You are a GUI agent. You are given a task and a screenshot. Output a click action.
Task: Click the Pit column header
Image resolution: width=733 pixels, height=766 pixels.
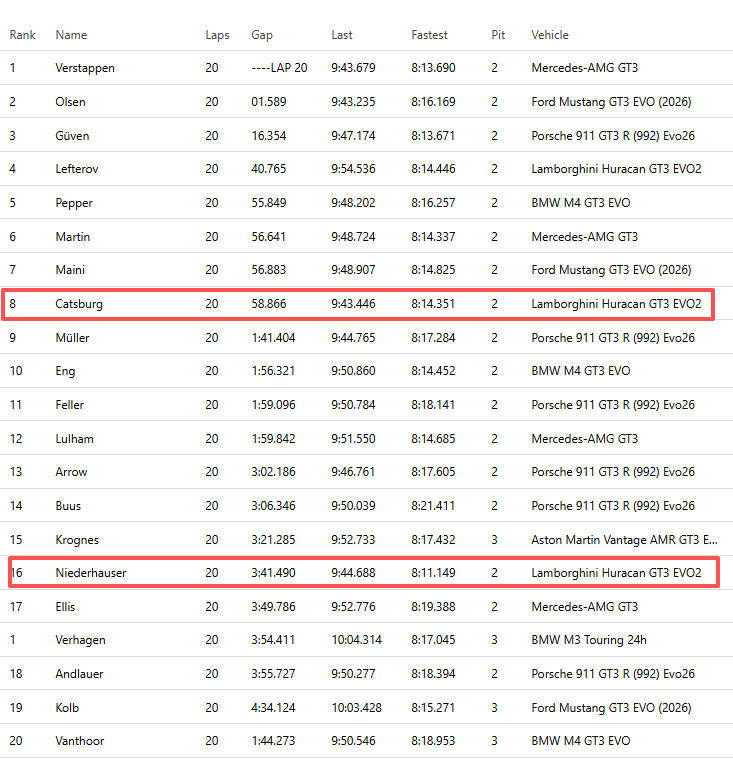coord(498,35)
